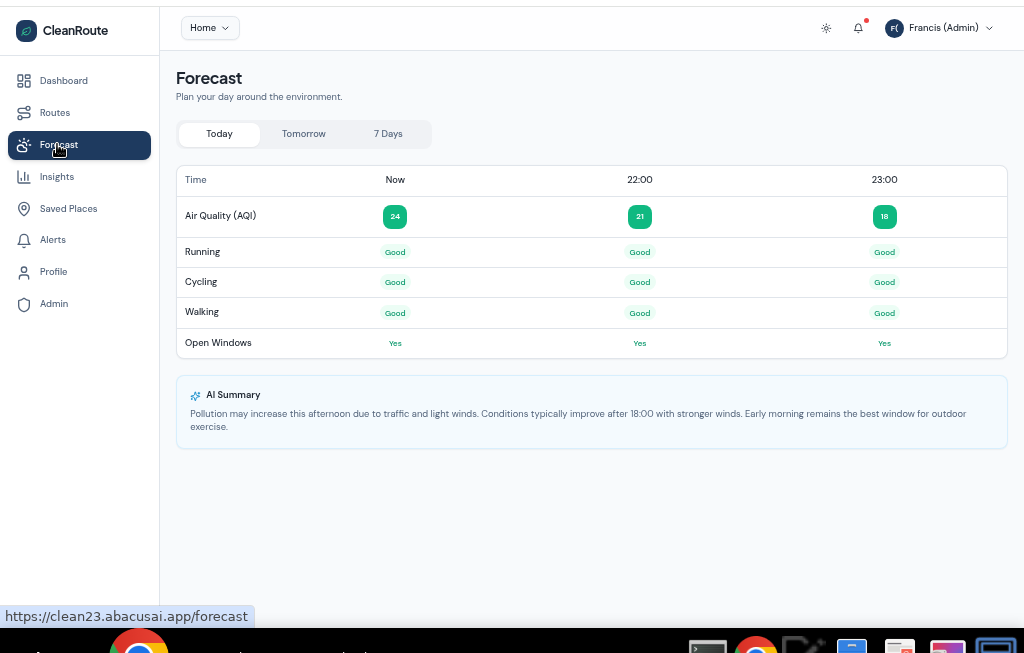Image resolution: width=1024 pixels, height=653 pixels.
Task: Open the Insights section
Action: pyautogui.click(x=79, y=177)
